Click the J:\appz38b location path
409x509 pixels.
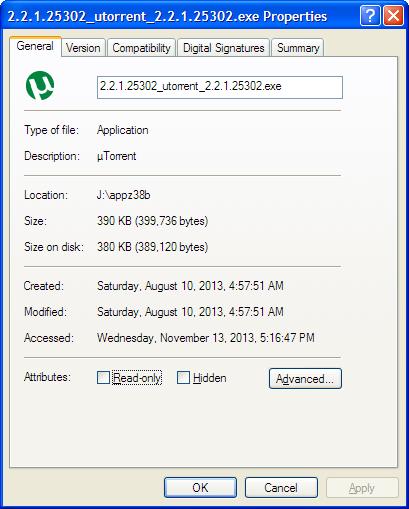point(123,195)
